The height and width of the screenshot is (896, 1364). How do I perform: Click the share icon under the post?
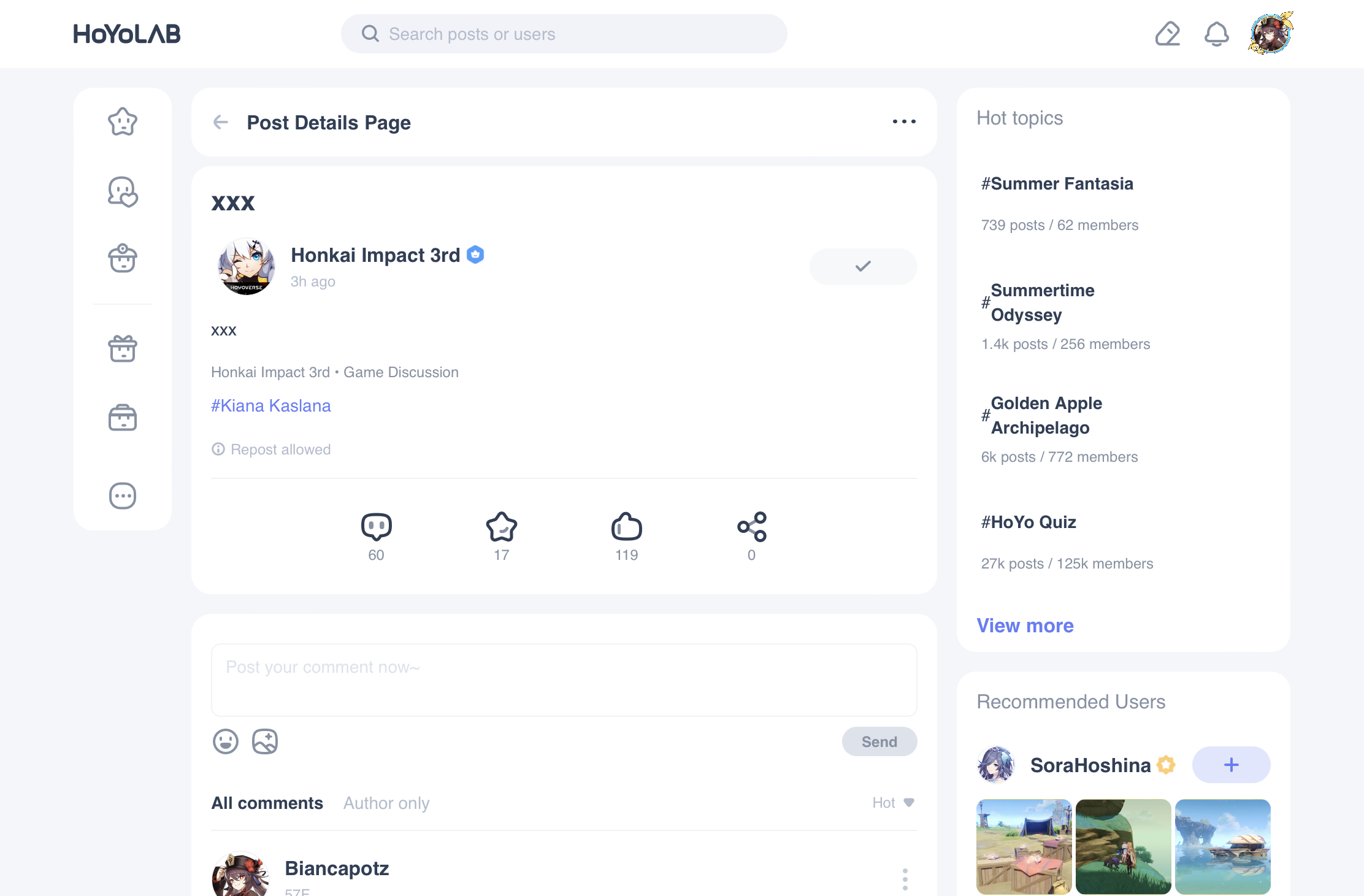point(751,527)
